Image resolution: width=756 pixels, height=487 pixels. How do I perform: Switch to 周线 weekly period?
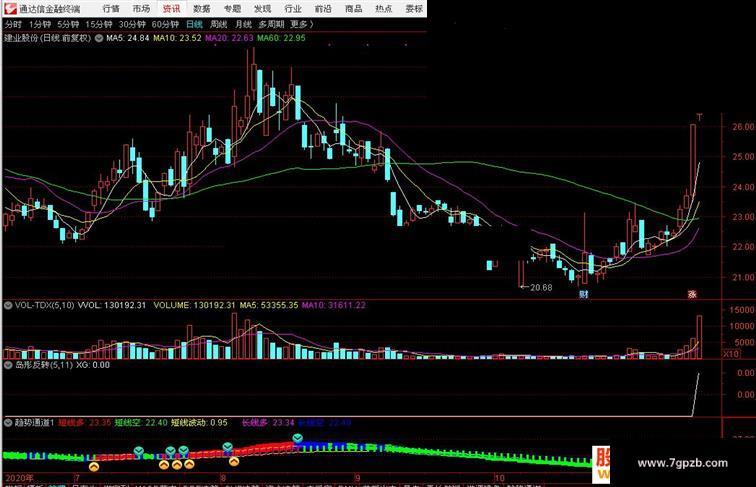click(x=218, y=24)
